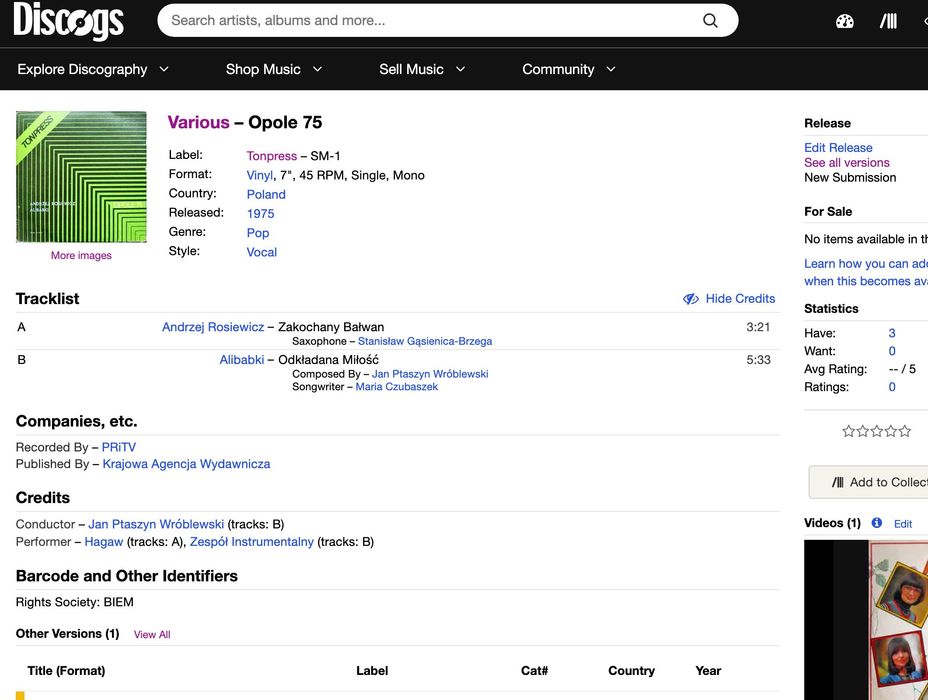928x700 pixels.
Task: Open Zespół Instrumentalny link
Action: click(x=252, y=542)
